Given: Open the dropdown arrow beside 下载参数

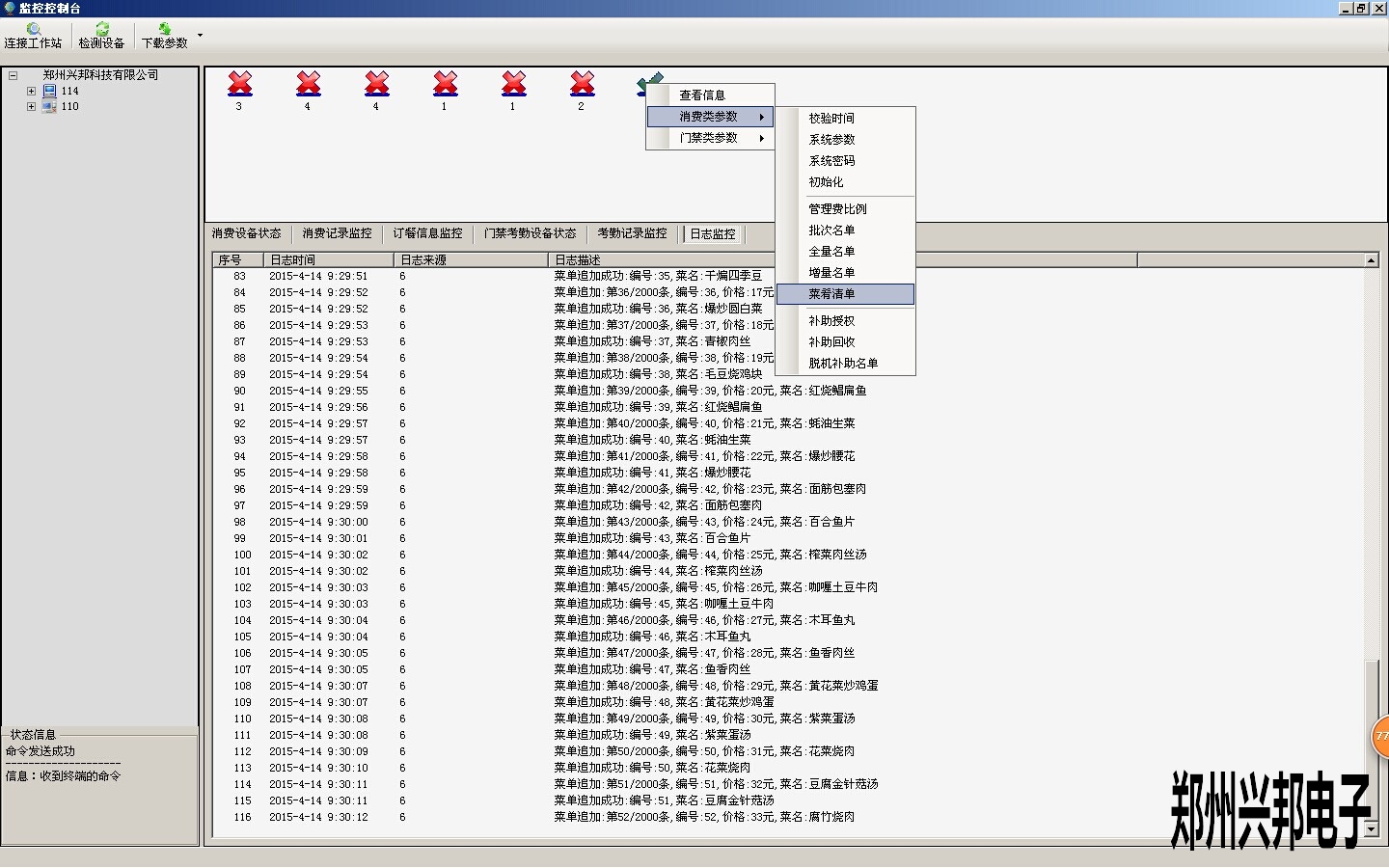Looking at the screenshot, I should click(200, 36).
